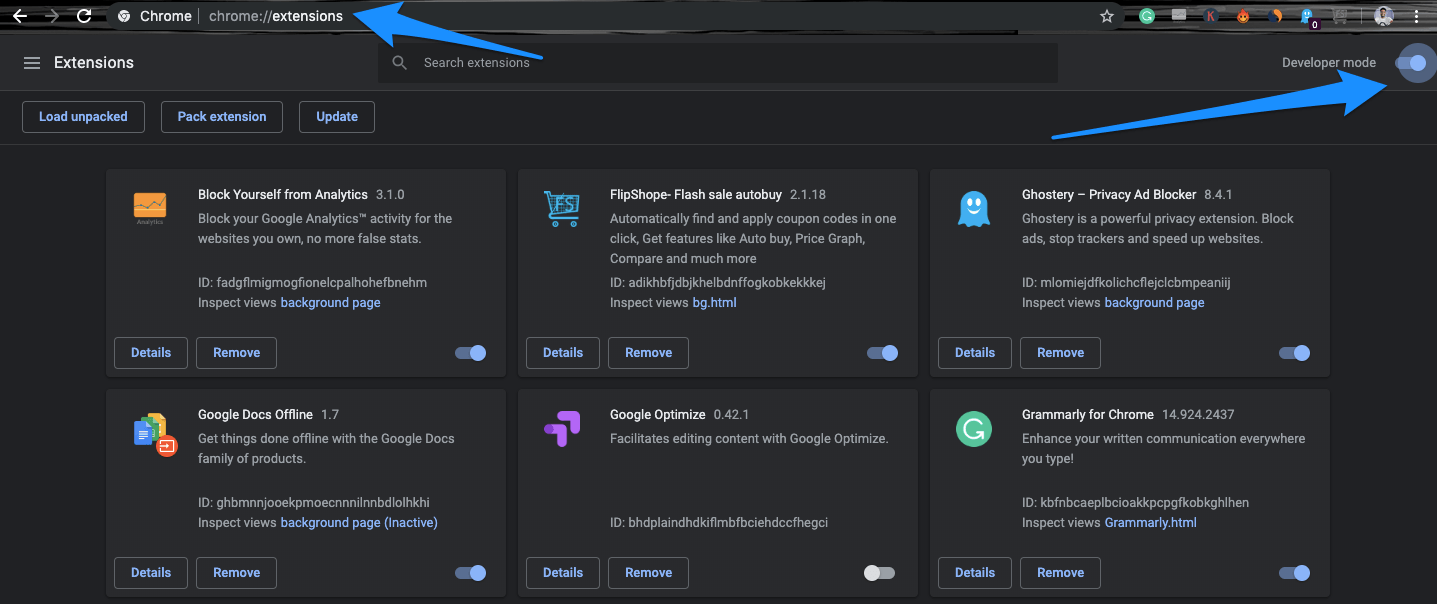Click the Extensions page title

click(94, 63)
